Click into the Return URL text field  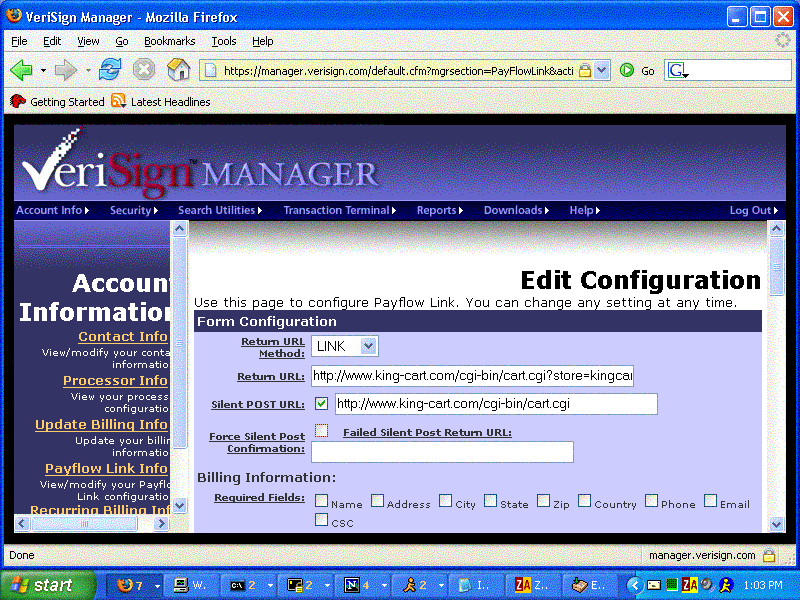[x=472, y=376]
